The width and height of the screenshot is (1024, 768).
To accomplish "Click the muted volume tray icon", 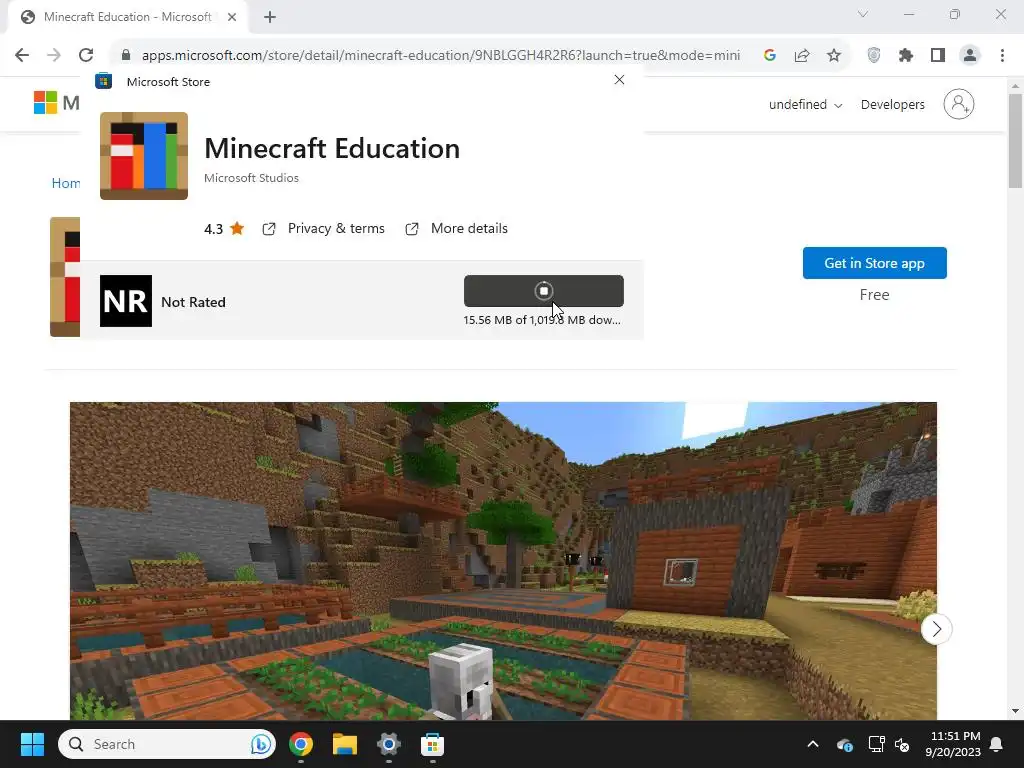I will (902, 744).
